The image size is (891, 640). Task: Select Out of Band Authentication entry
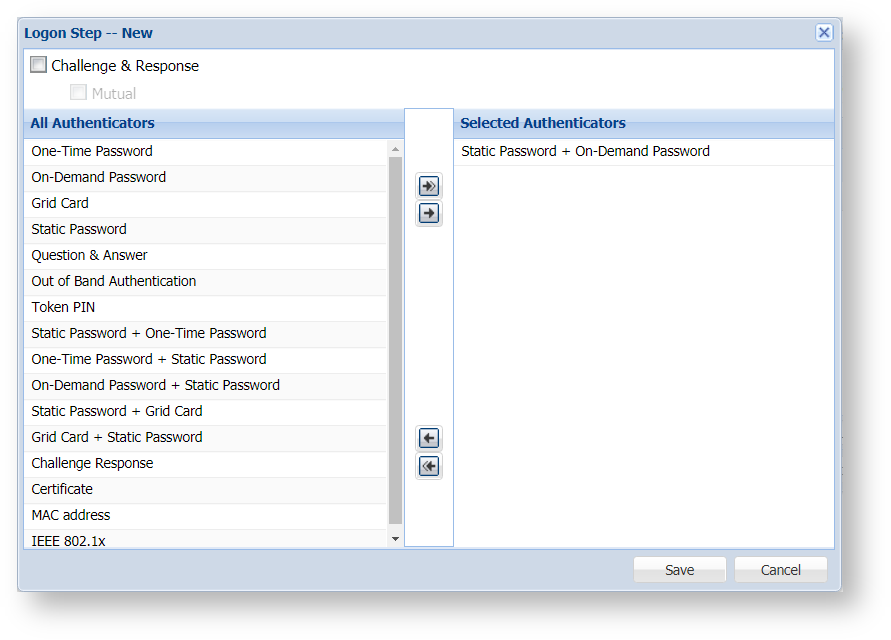pos(113,281)
